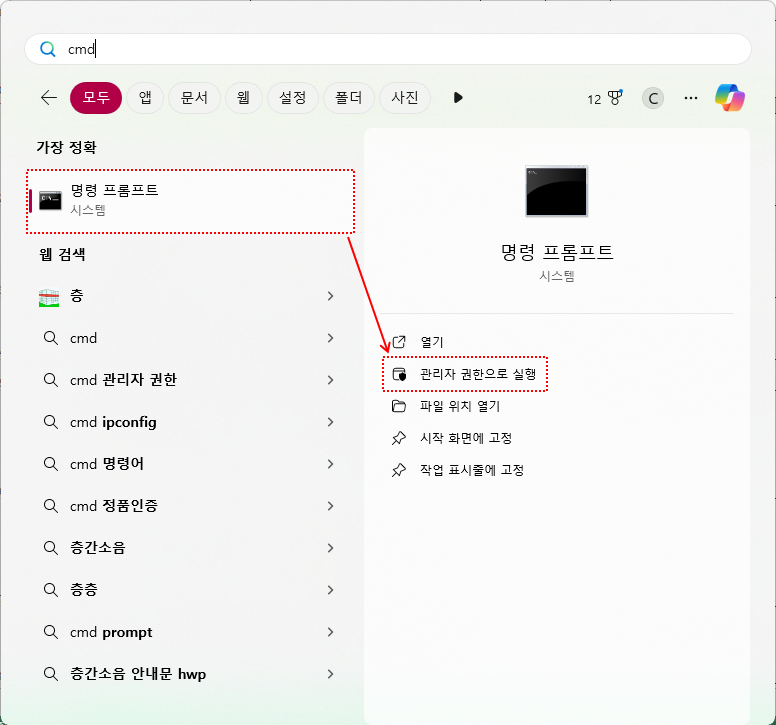Image resolution: width=776 pixels, height=725 pixels.
Task: Expand the plain cmd suggestion chevron
Action: click(x=330, y=338)
